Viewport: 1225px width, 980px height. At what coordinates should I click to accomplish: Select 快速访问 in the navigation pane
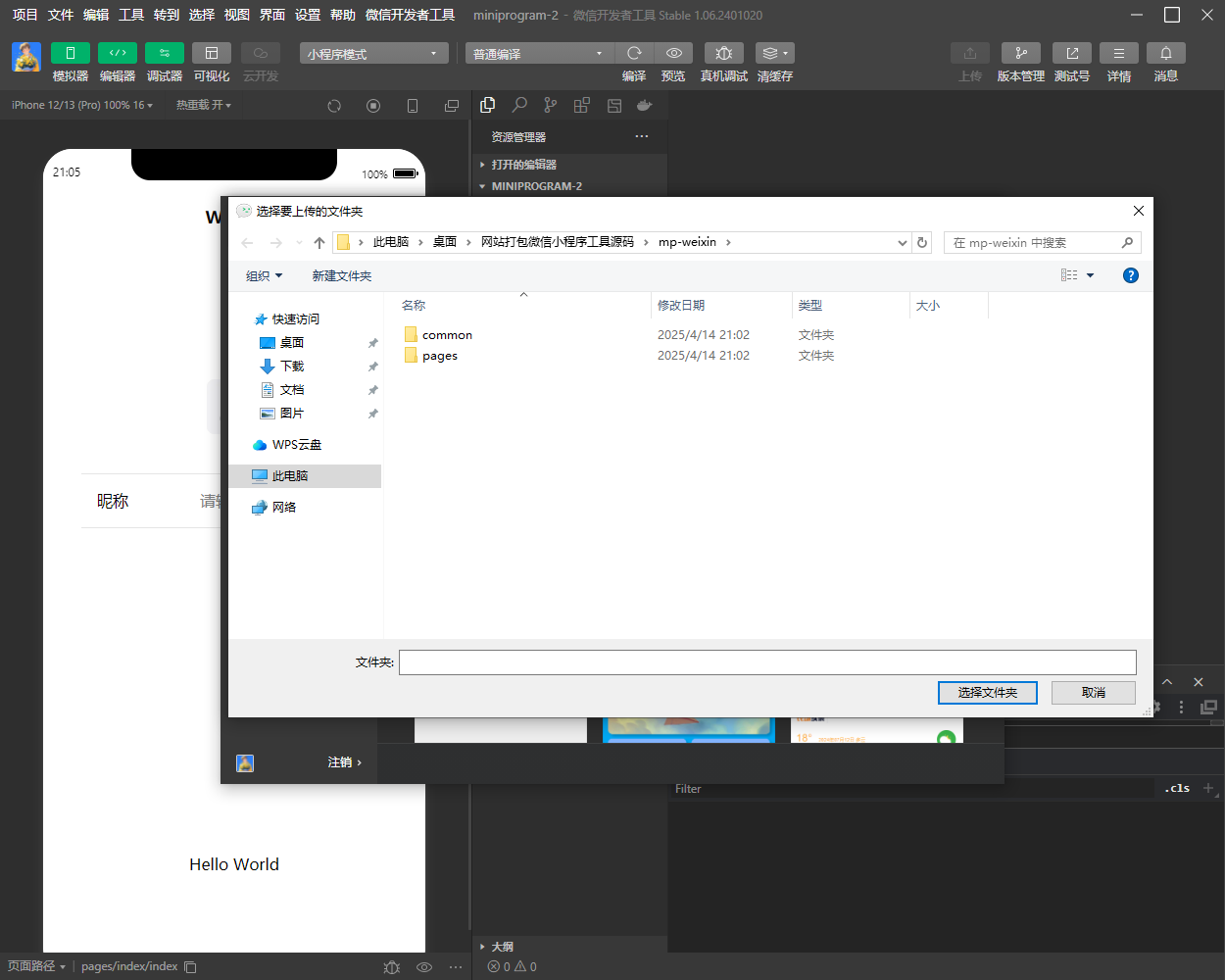coord(296,319)
